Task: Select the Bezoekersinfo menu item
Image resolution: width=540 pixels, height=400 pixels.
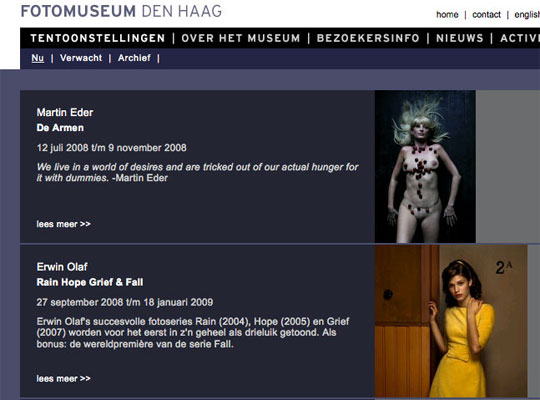Action: (368, 38)
